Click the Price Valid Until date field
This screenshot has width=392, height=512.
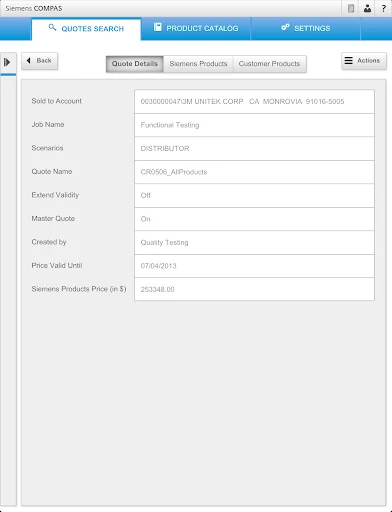(x=254, y=266)
